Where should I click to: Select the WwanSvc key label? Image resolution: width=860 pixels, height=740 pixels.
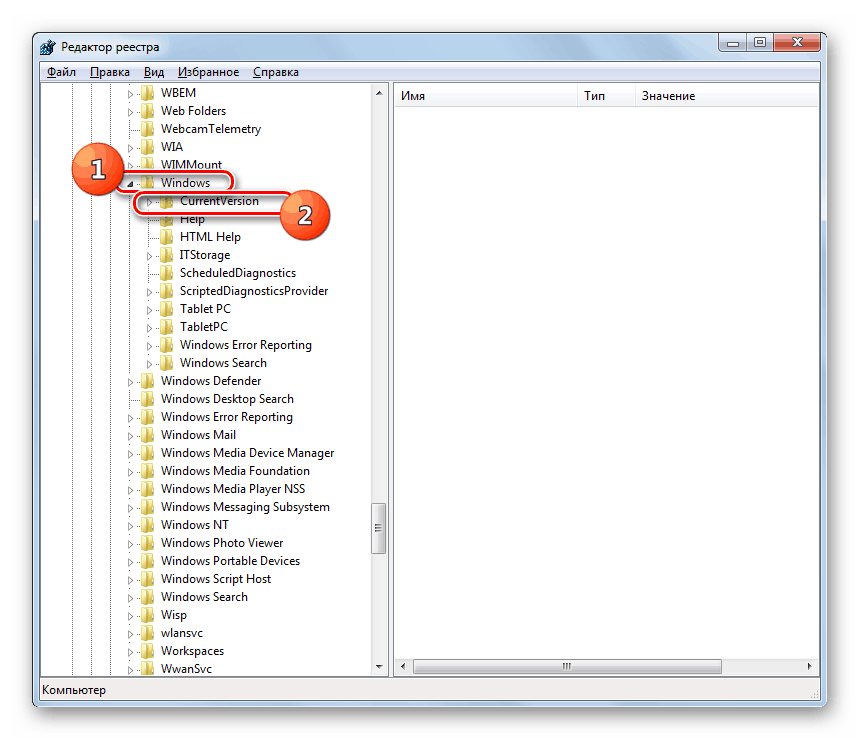186,669
